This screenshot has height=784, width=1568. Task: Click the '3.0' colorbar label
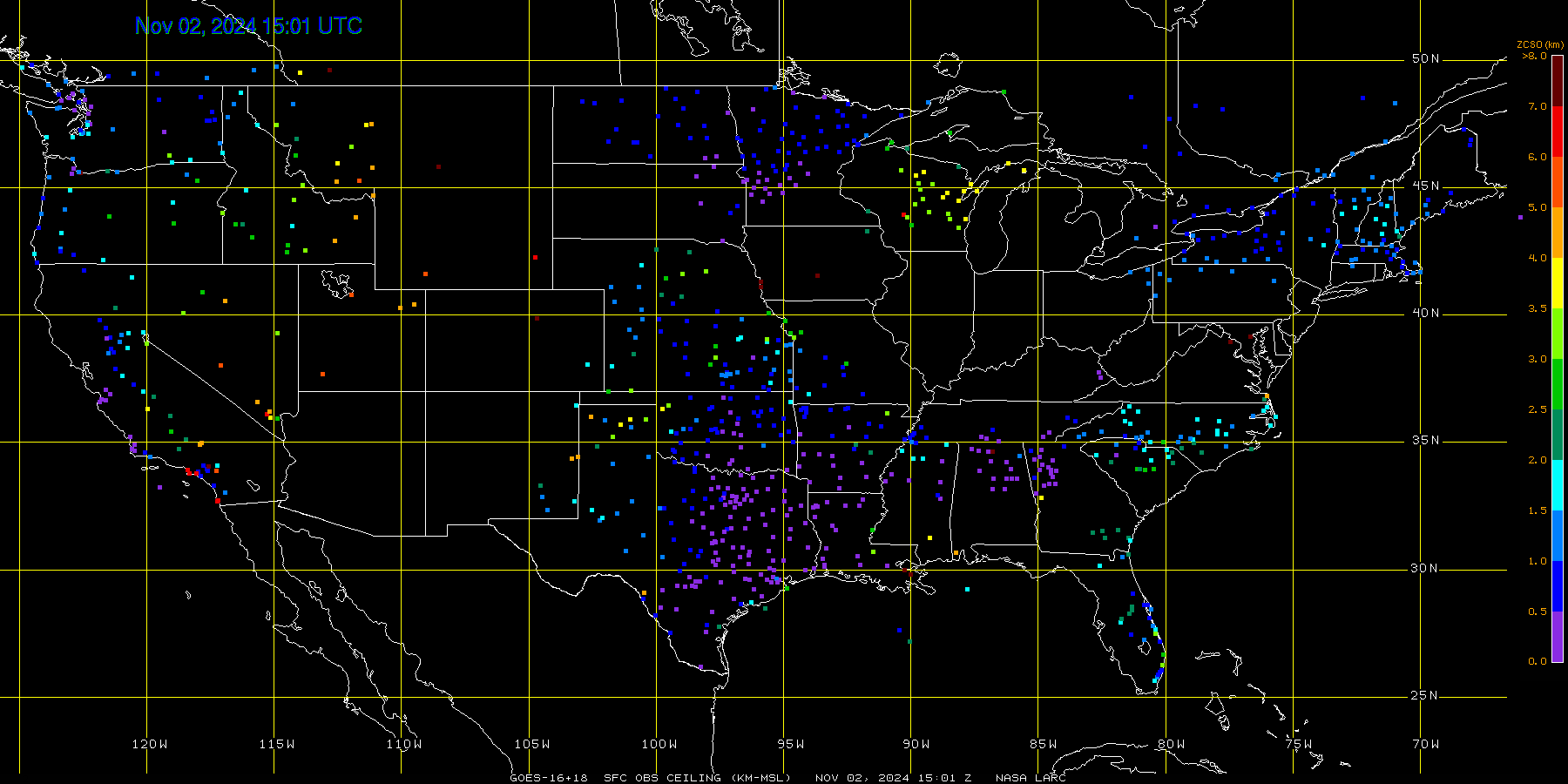click(x=1538, y=359)
